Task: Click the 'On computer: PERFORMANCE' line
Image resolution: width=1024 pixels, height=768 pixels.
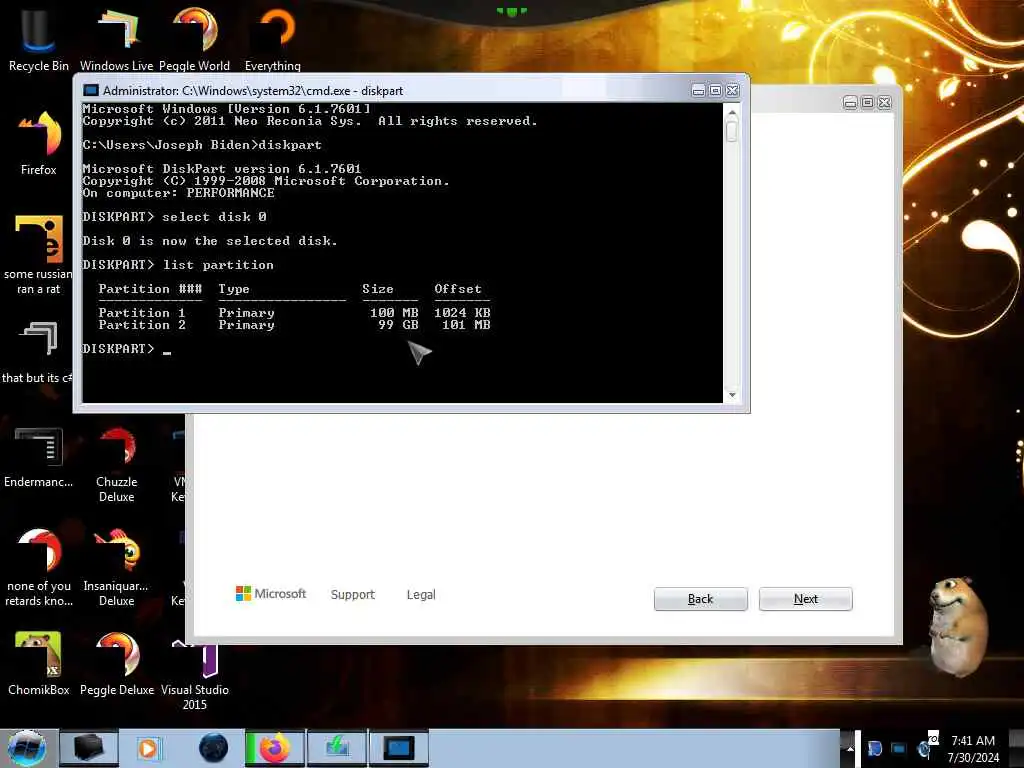Action: pos(178,193)
